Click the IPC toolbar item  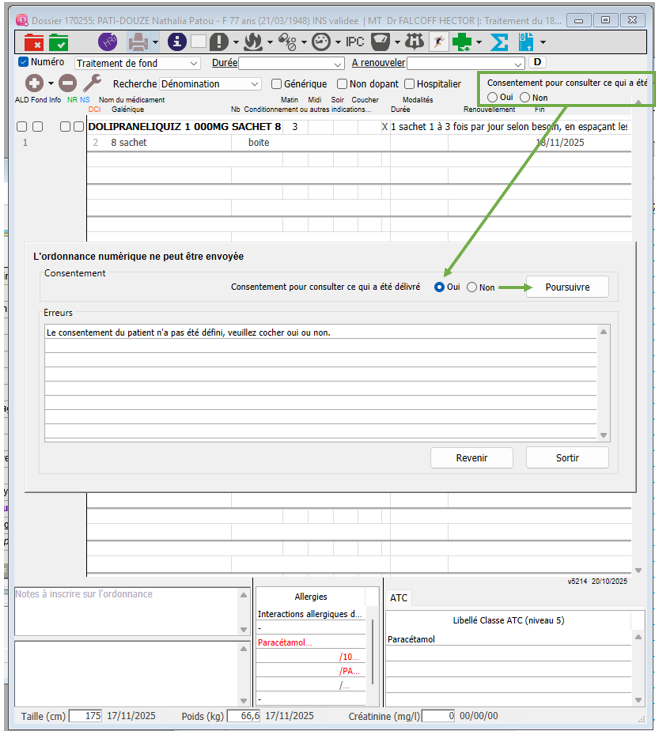click(355, 42)
